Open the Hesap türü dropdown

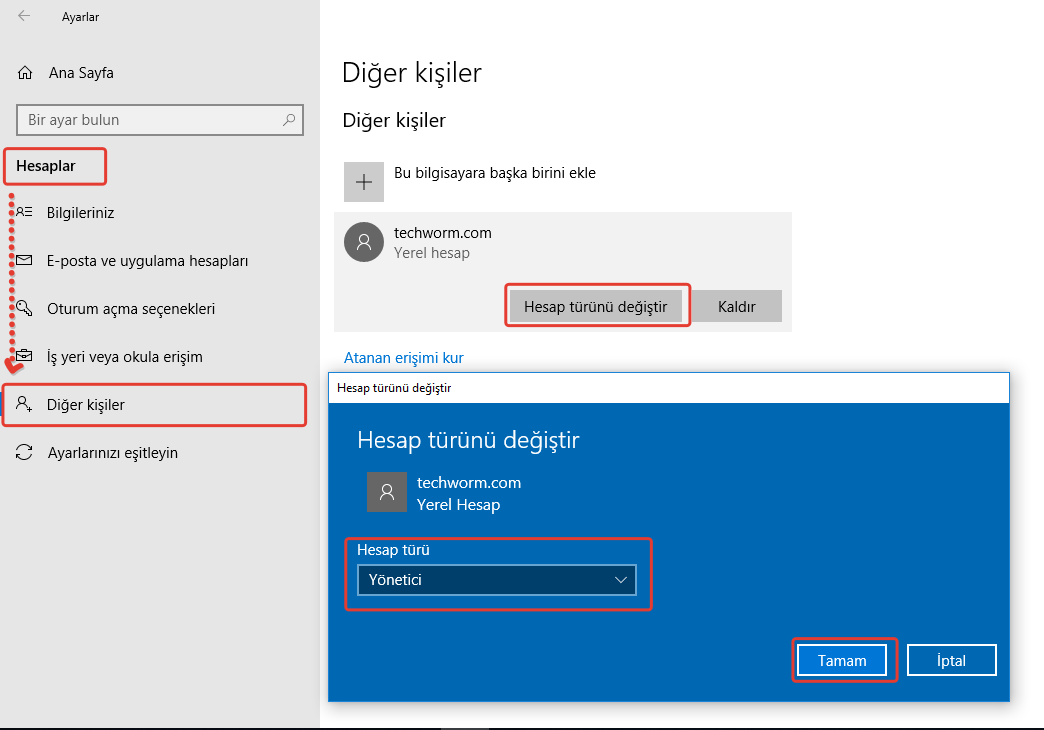[x=496, y=580]
